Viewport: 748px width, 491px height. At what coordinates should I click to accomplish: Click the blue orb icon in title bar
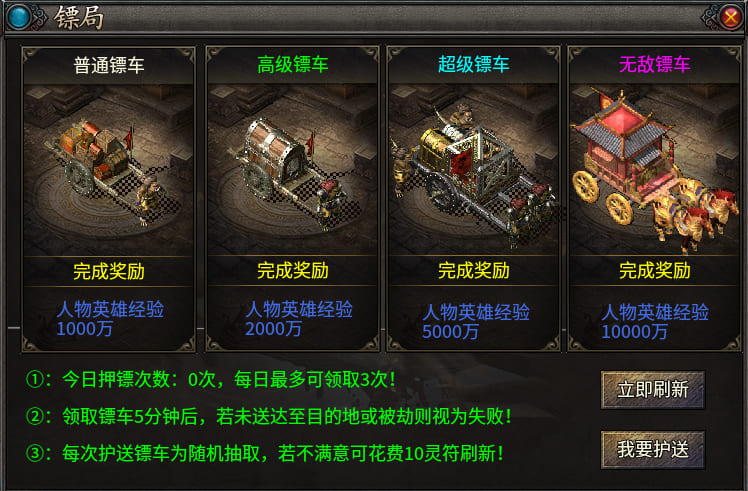(19, 17)
